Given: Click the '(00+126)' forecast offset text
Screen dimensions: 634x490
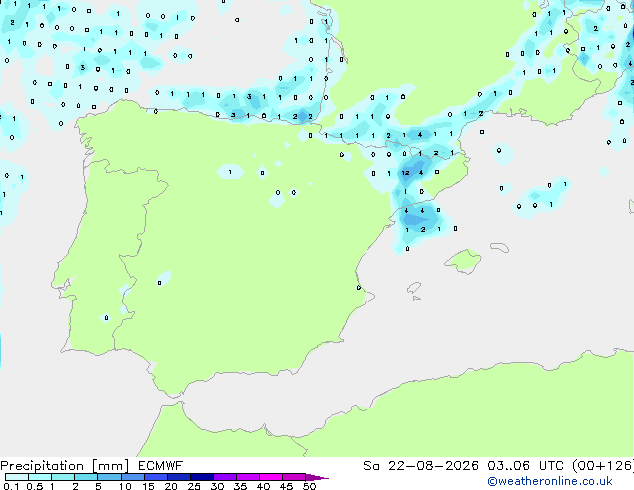Looking at the screenshot, I should tap(603, 466).
